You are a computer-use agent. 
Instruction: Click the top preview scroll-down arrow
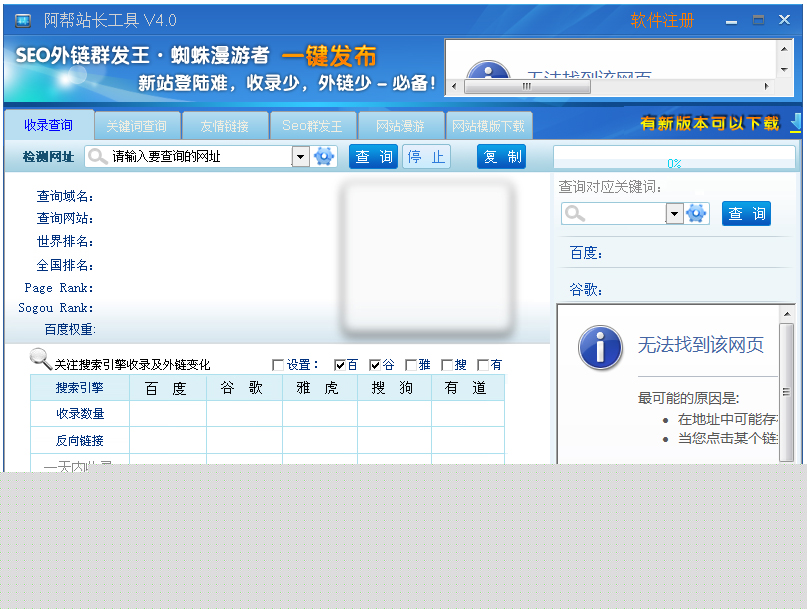pyautogui.click(x=784, y=69)
